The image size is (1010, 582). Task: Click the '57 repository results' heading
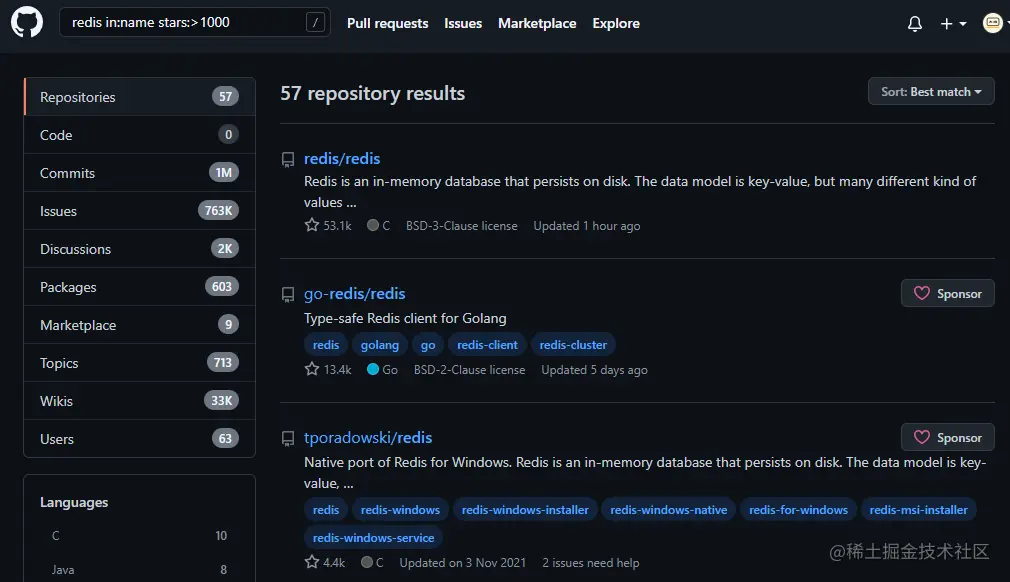click(x=372, y=93)
